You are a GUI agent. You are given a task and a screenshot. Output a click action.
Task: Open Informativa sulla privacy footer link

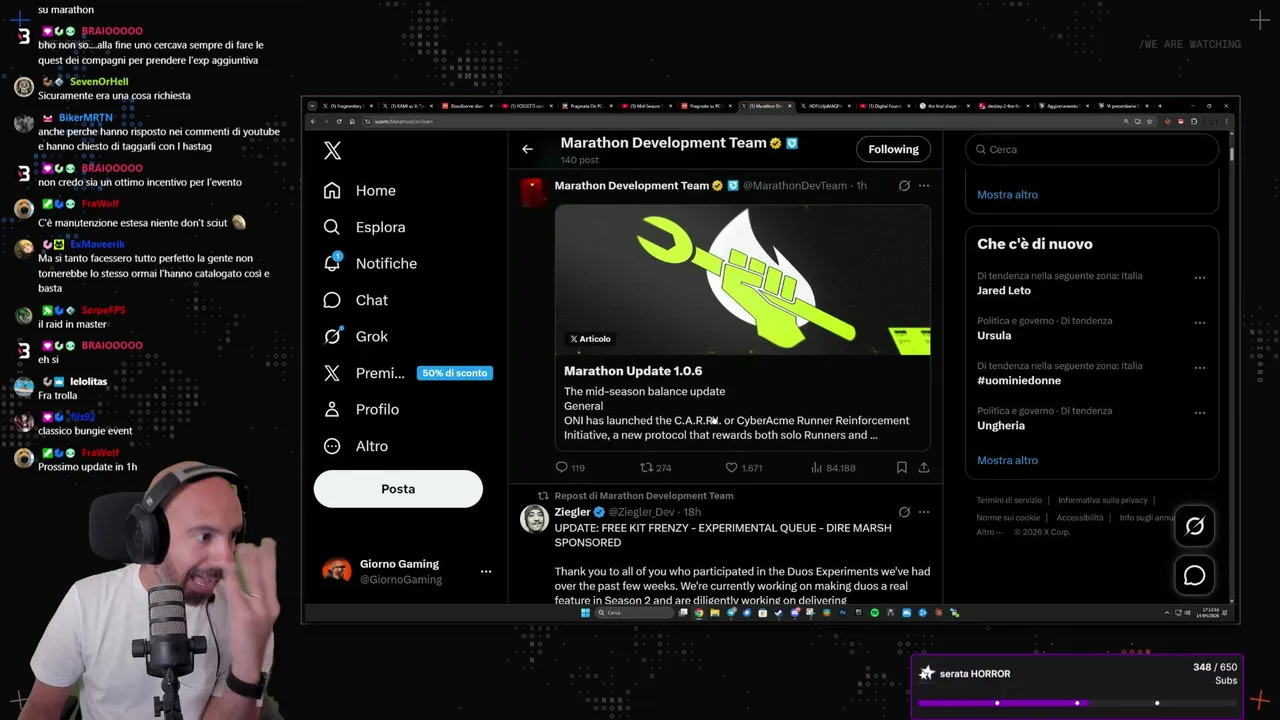click(x=1103, y=500)
